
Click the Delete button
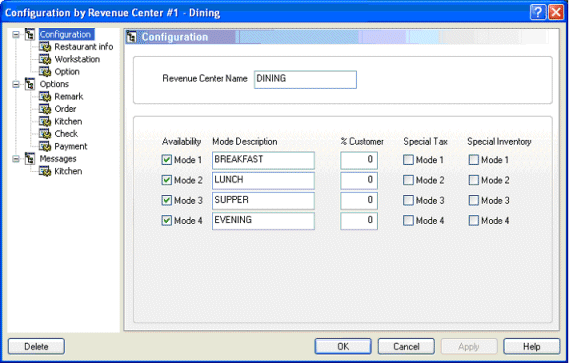pyautogui.click(x=36, y=346)
